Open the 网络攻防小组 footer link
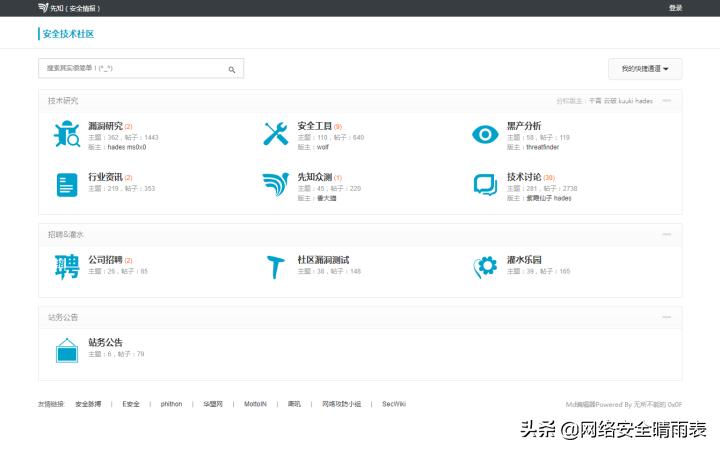This screenshot has height=452, width=720. tap(341, 404)
